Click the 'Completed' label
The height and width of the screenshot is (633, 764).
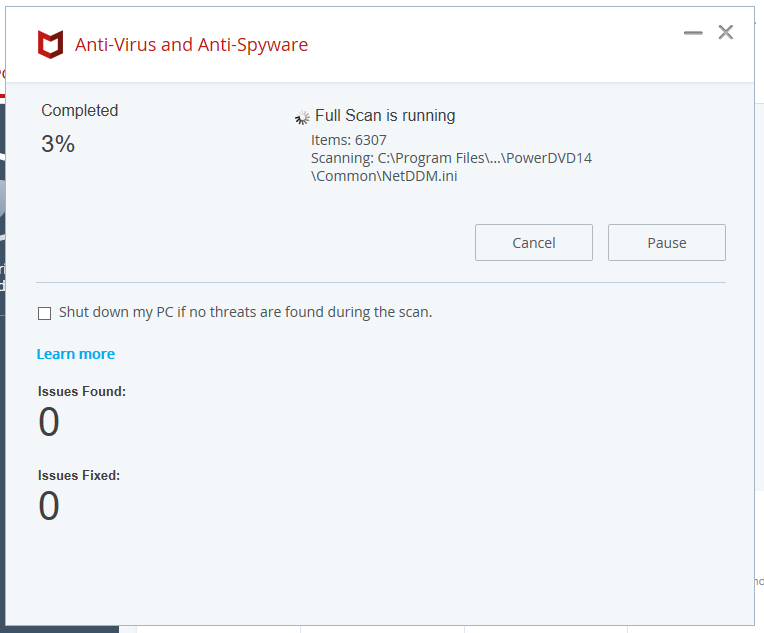coord(80,111)
